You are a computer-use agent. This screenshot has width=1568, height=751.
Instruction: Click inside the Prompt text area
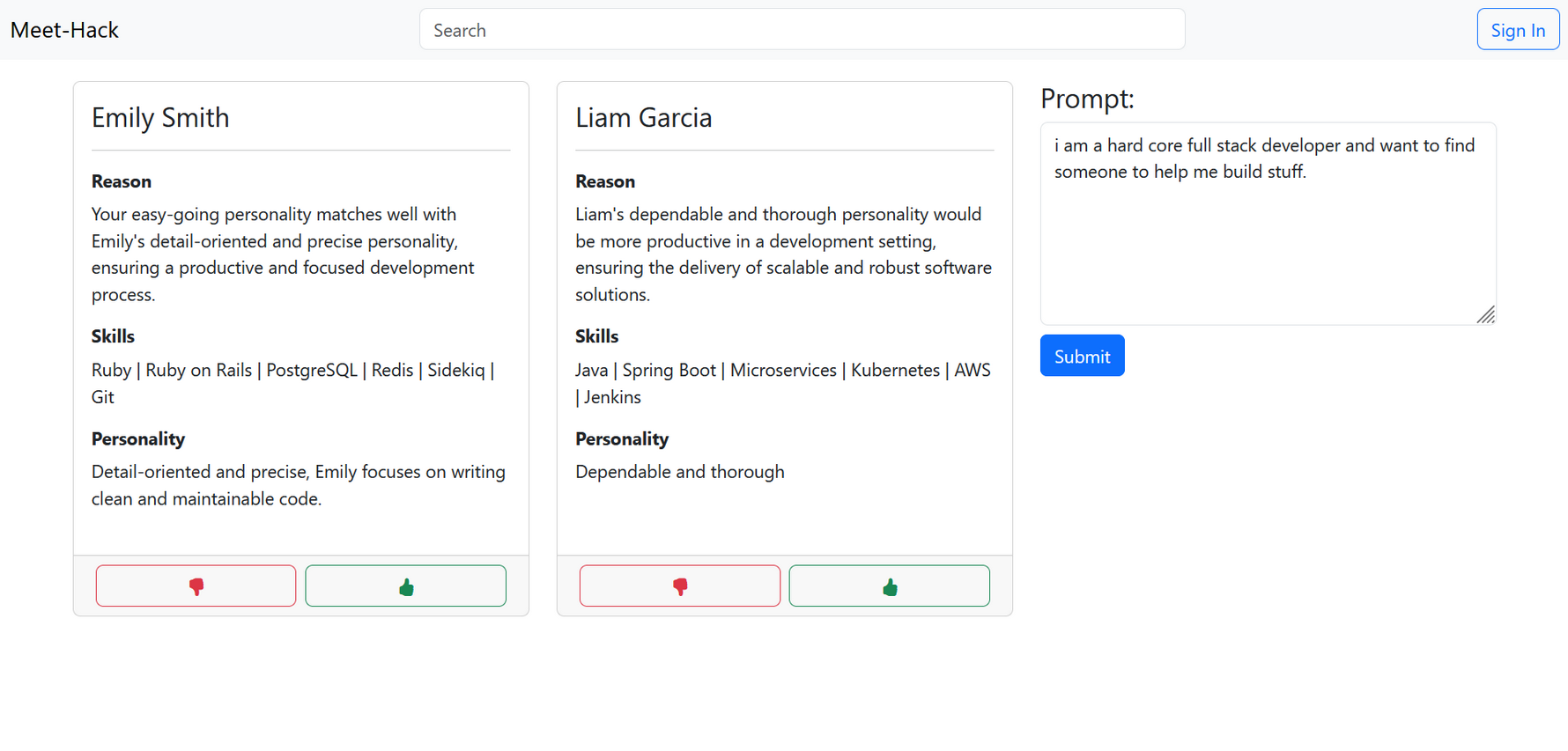[x=1267, y=238]
